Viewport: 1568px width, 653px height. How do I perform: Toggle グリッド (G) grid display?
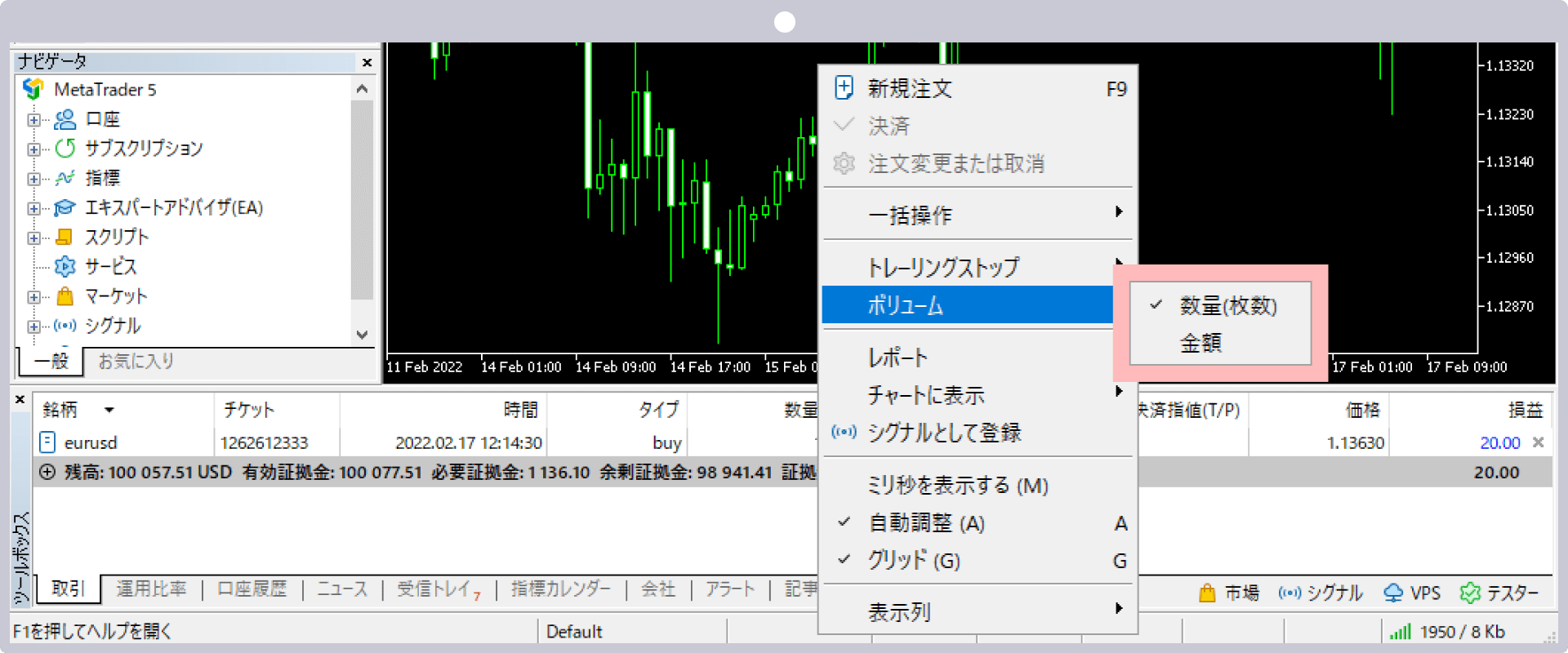978,561
